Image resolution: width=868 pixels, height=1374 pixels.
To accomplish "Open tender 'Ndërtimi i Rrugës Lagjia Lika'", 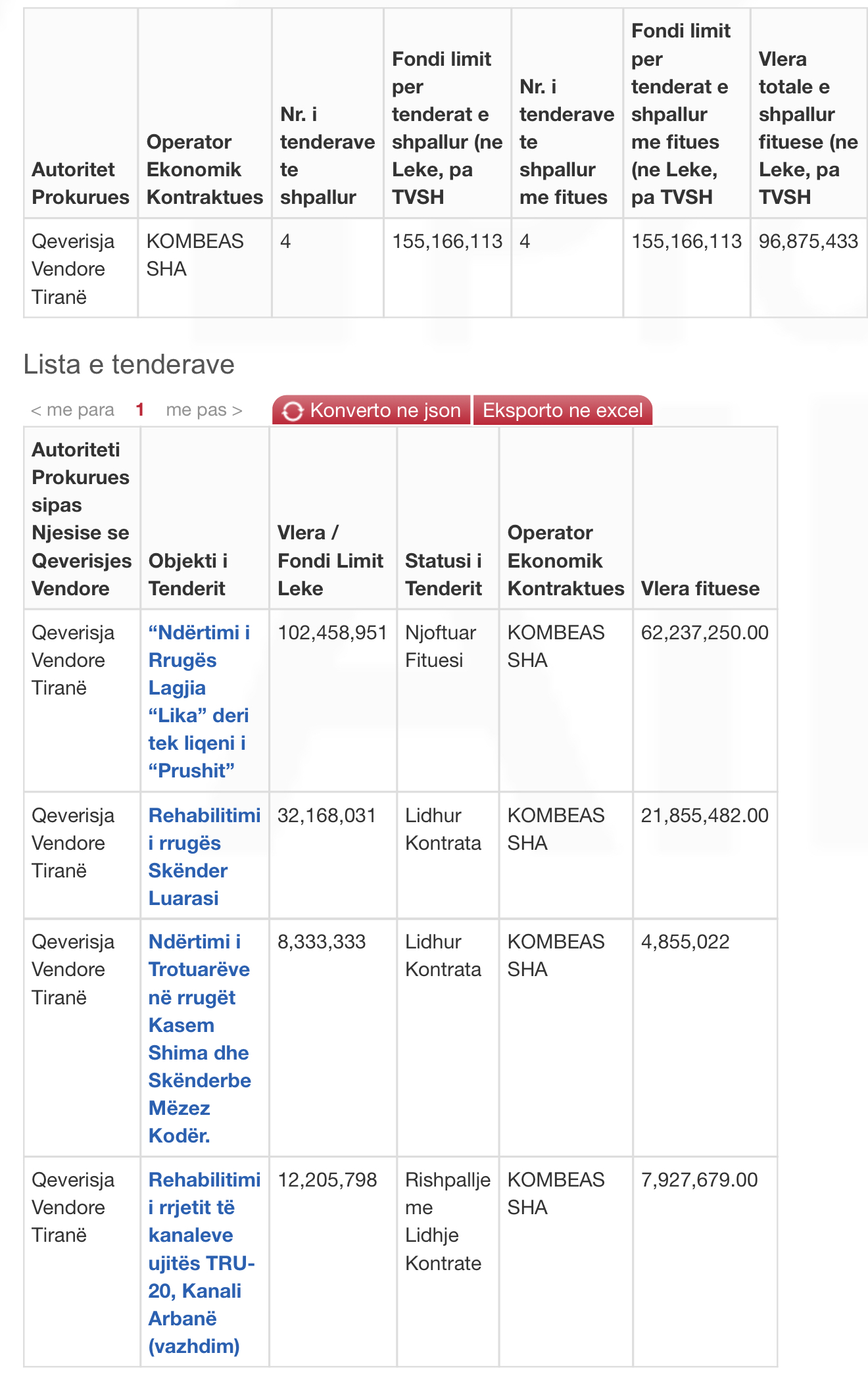I will point(199,701).
